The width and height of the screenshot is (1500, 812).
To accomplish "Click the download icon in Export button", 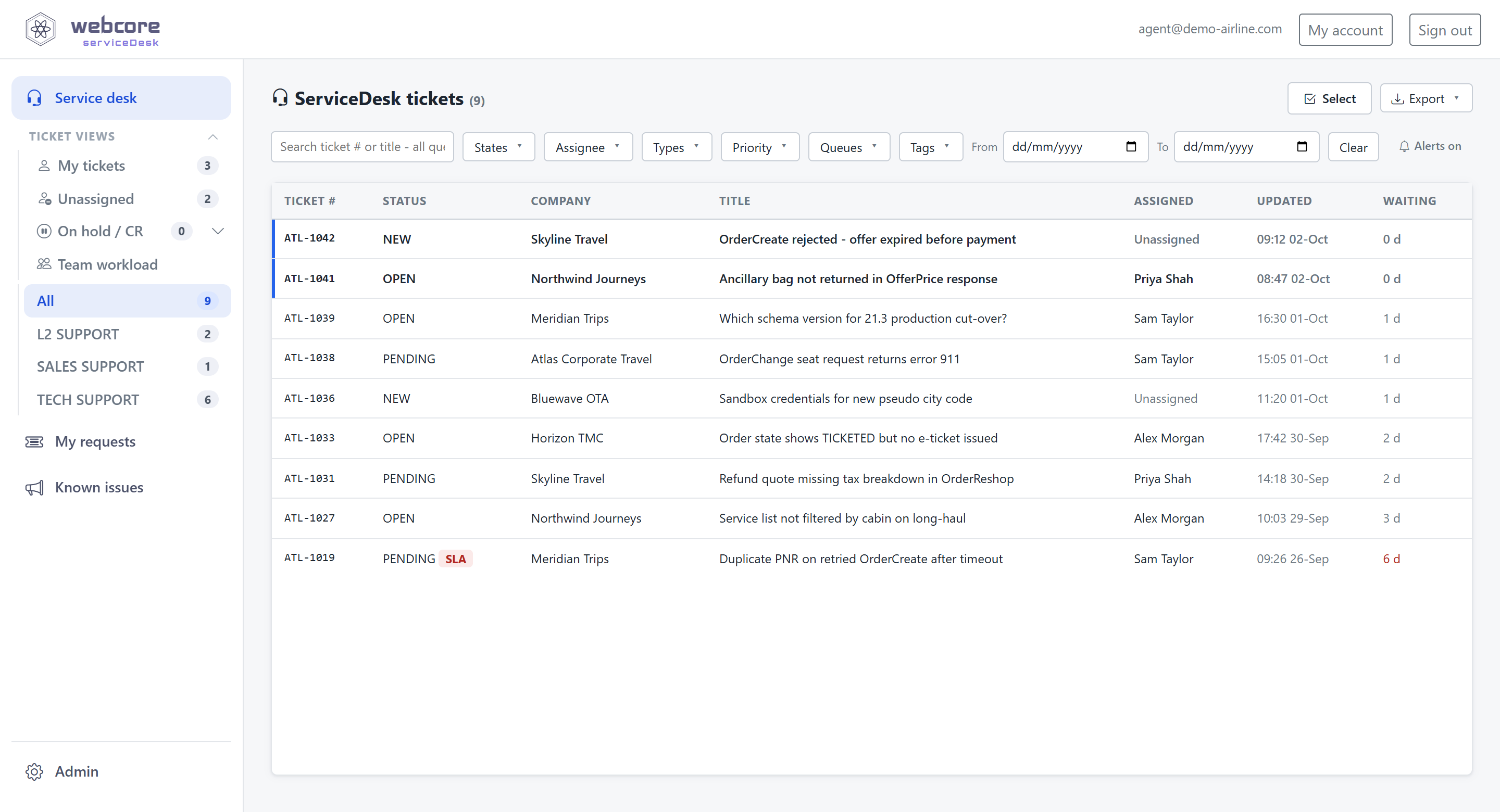I will coord(1397,99).
